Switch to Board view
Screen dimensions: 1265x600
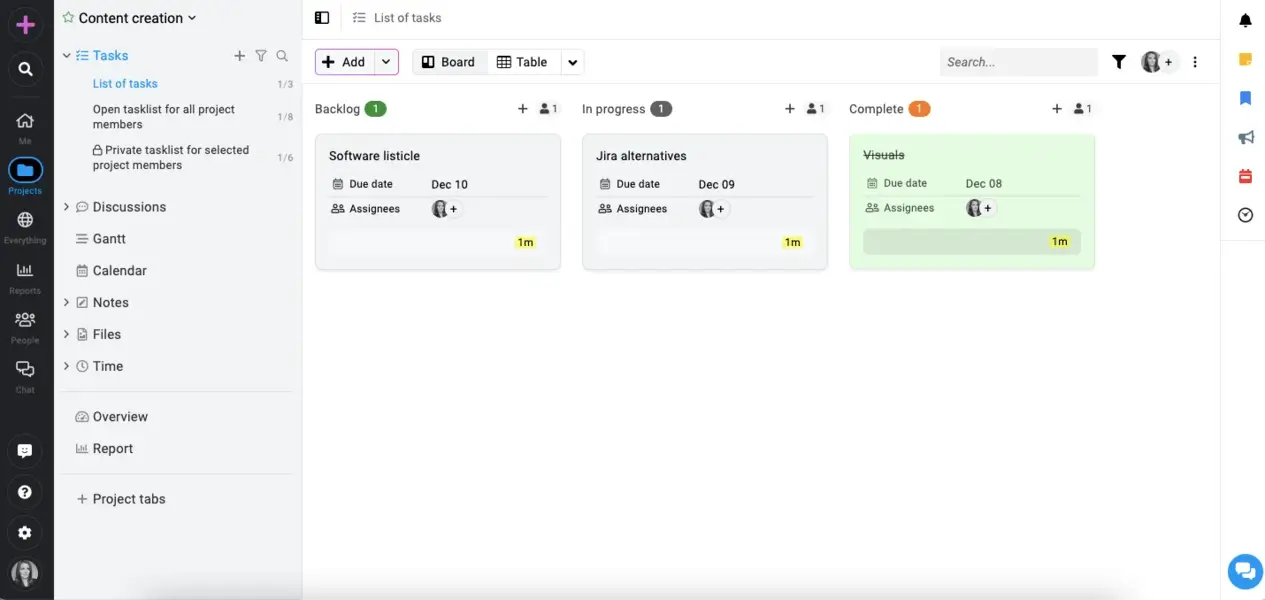pos(449,62)
